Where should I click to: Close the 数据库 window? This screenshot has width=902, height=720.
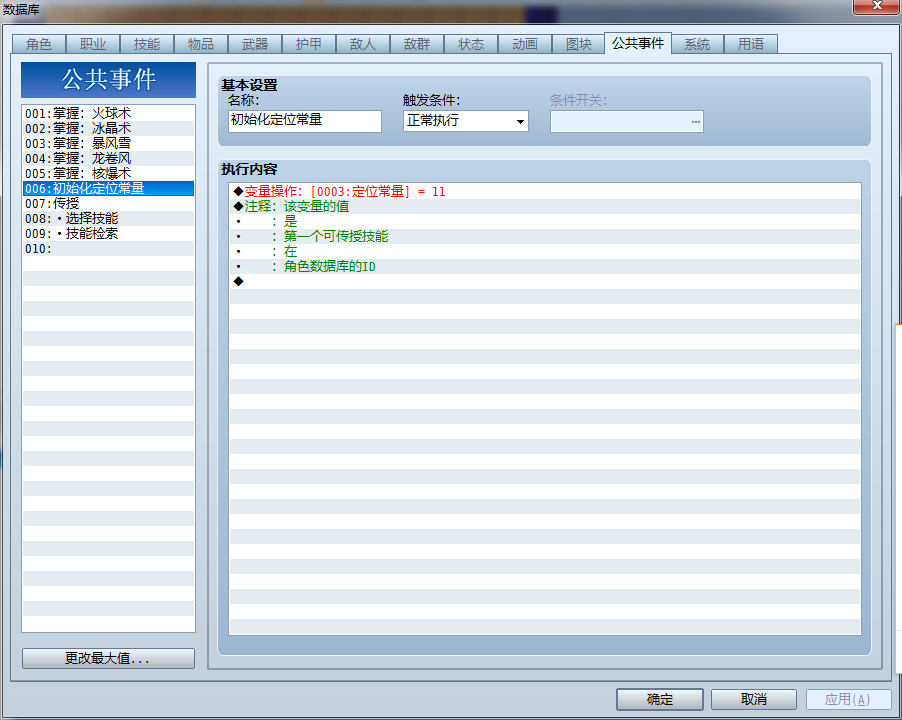pos(877,6)
